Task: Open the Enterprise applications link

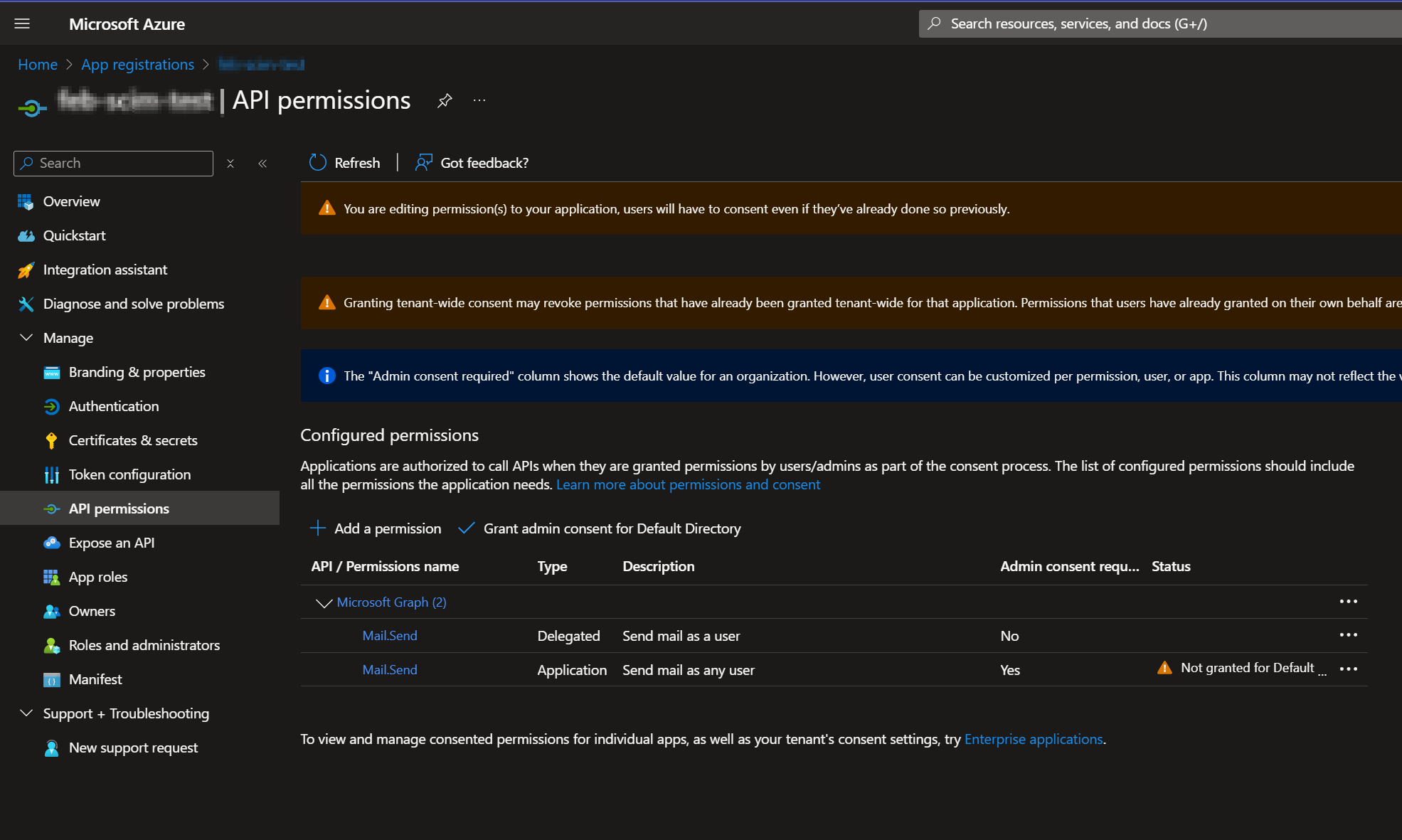Action: (x=1034, y=739)
